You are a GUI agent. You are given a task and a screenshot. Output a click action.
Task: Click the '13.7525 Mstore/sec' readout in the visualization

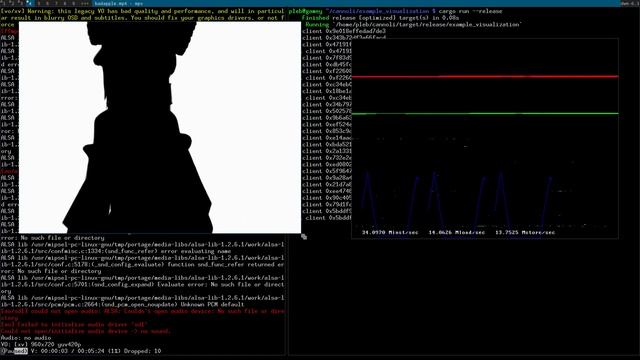525,233
